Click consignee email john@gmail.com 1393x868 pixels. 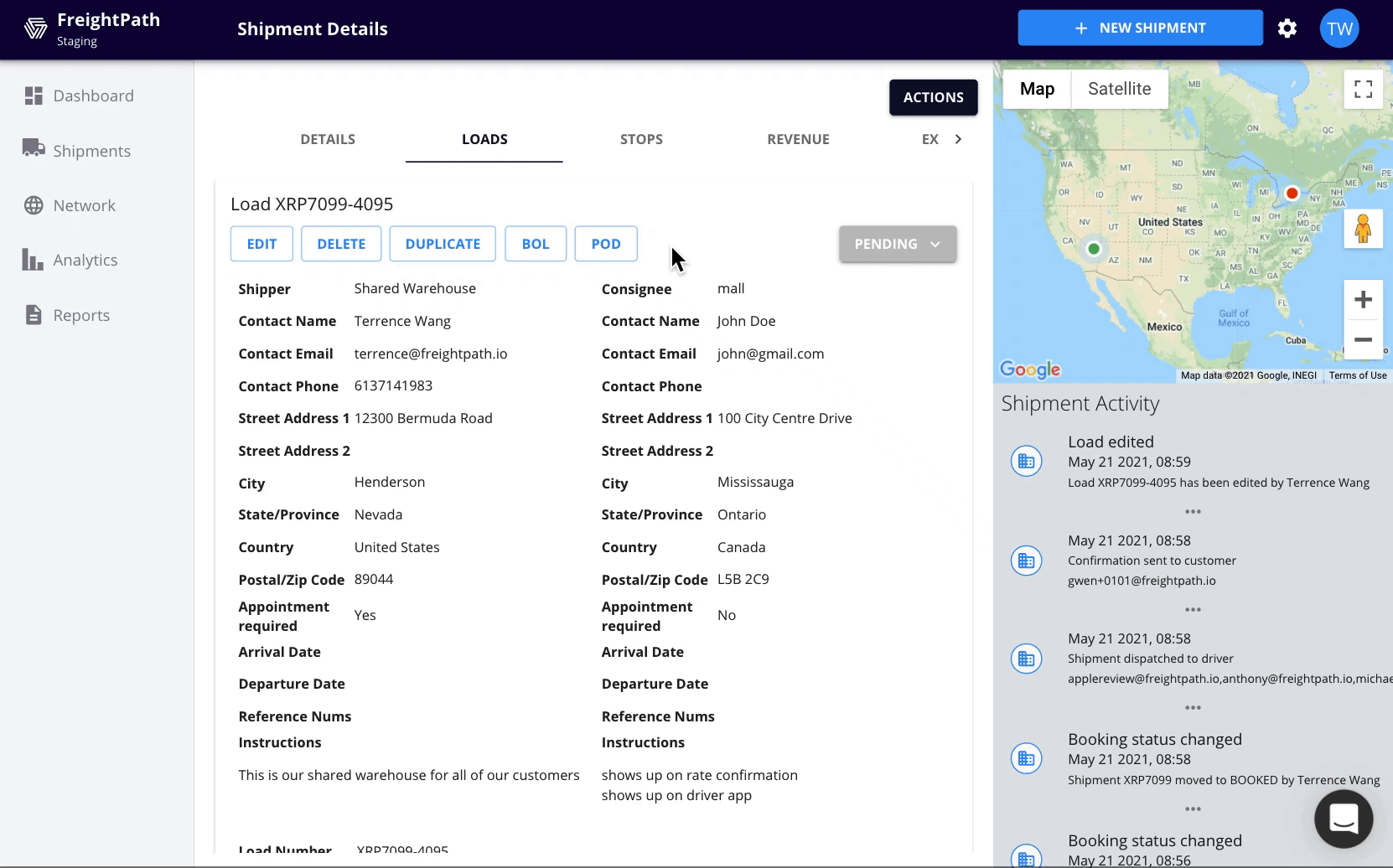770,354
